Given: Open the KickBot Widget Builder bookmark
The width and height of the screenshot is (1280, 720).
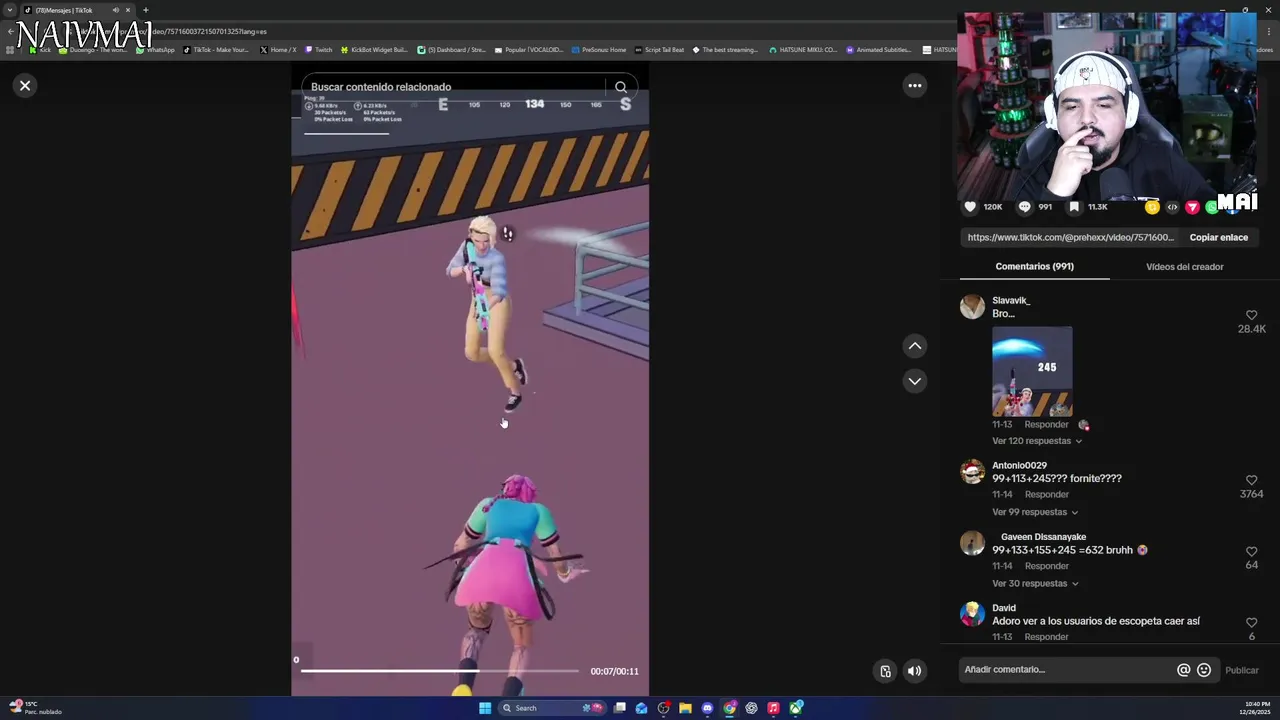Looking at the screenshot, I should 374,50.
